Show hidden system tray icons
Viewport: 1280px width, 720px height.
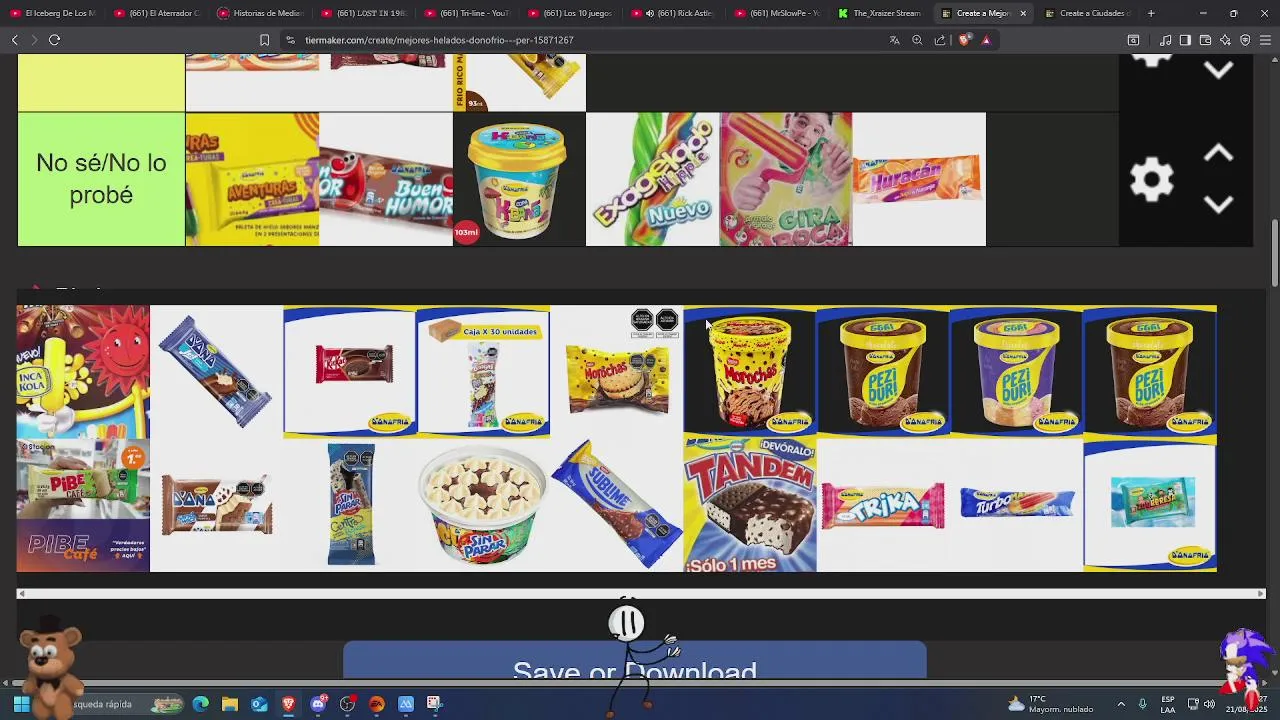[1121, 704]
